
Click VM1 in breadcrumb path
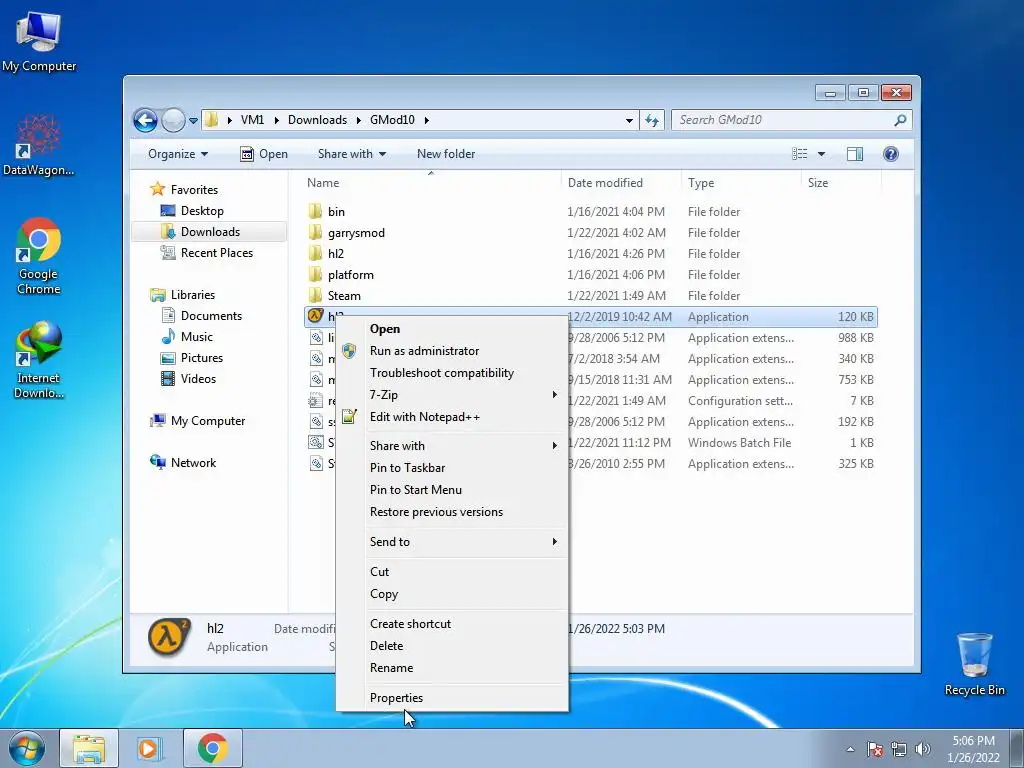point(252,120)
